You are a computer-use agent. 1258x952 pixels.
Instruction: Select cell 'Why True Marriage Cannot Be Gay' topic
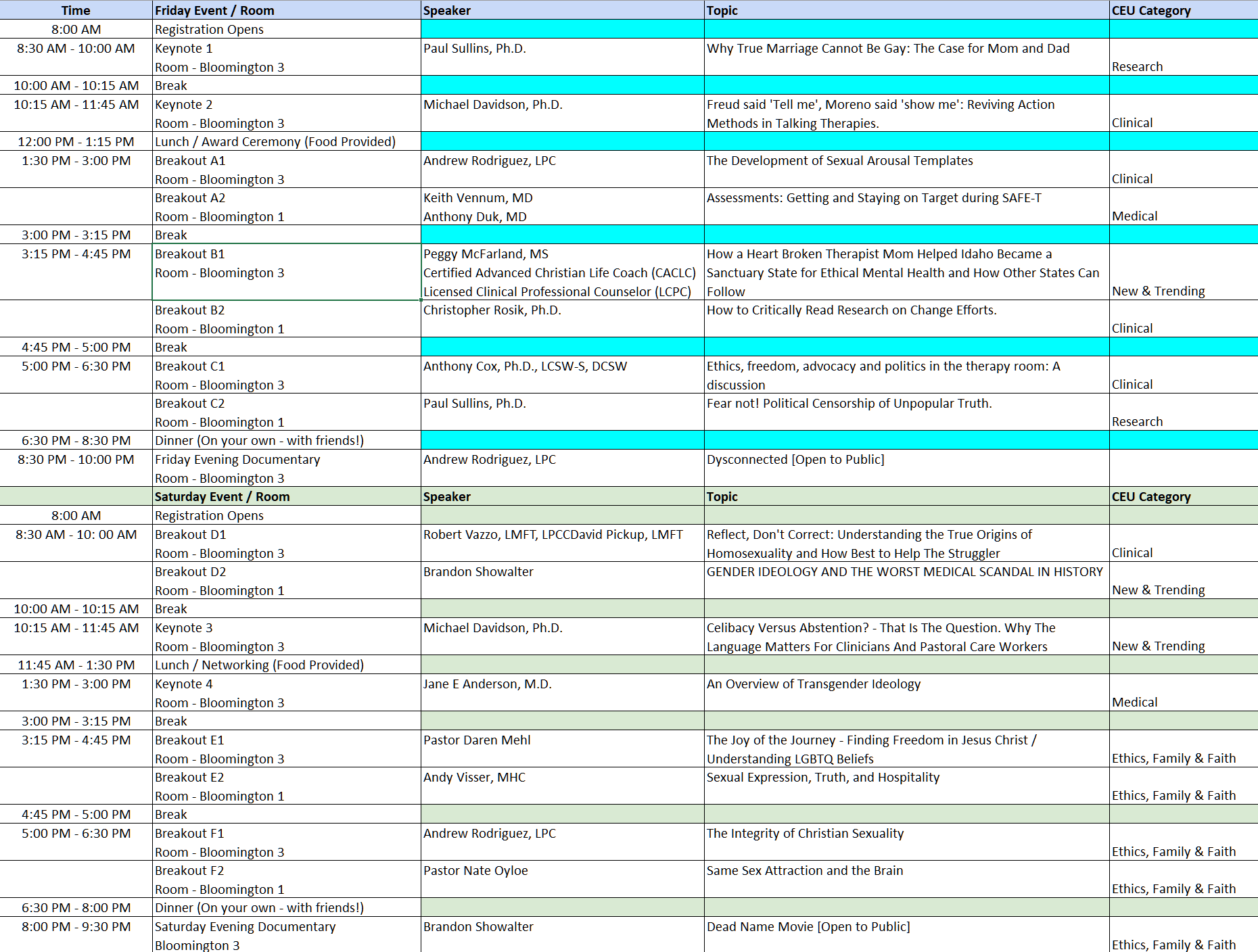(x=906, y=57)
